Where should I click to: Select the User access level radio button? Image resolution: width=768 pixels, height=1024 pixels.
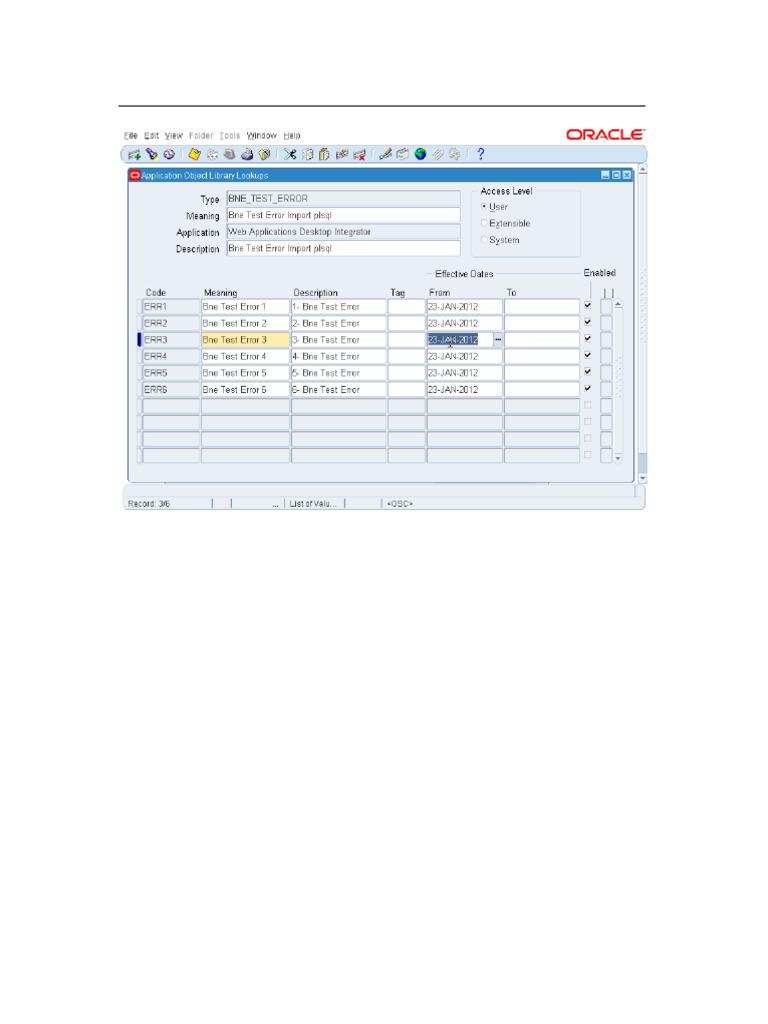[484, 206]
